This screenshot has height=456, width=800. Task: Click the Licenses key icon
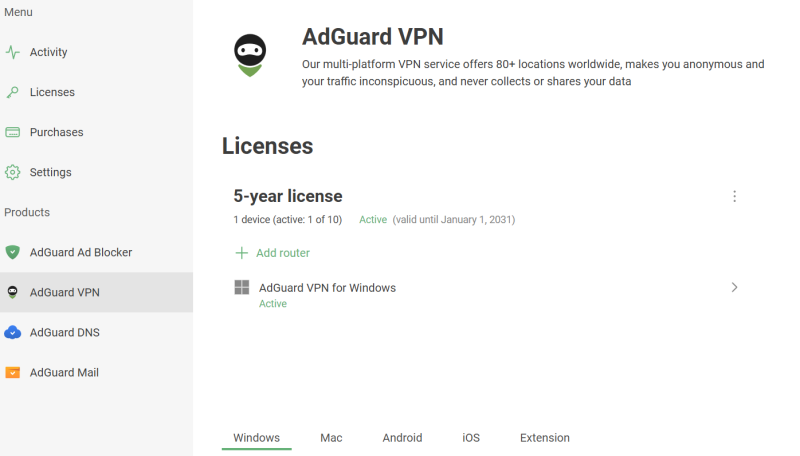[x=12, y=92]
